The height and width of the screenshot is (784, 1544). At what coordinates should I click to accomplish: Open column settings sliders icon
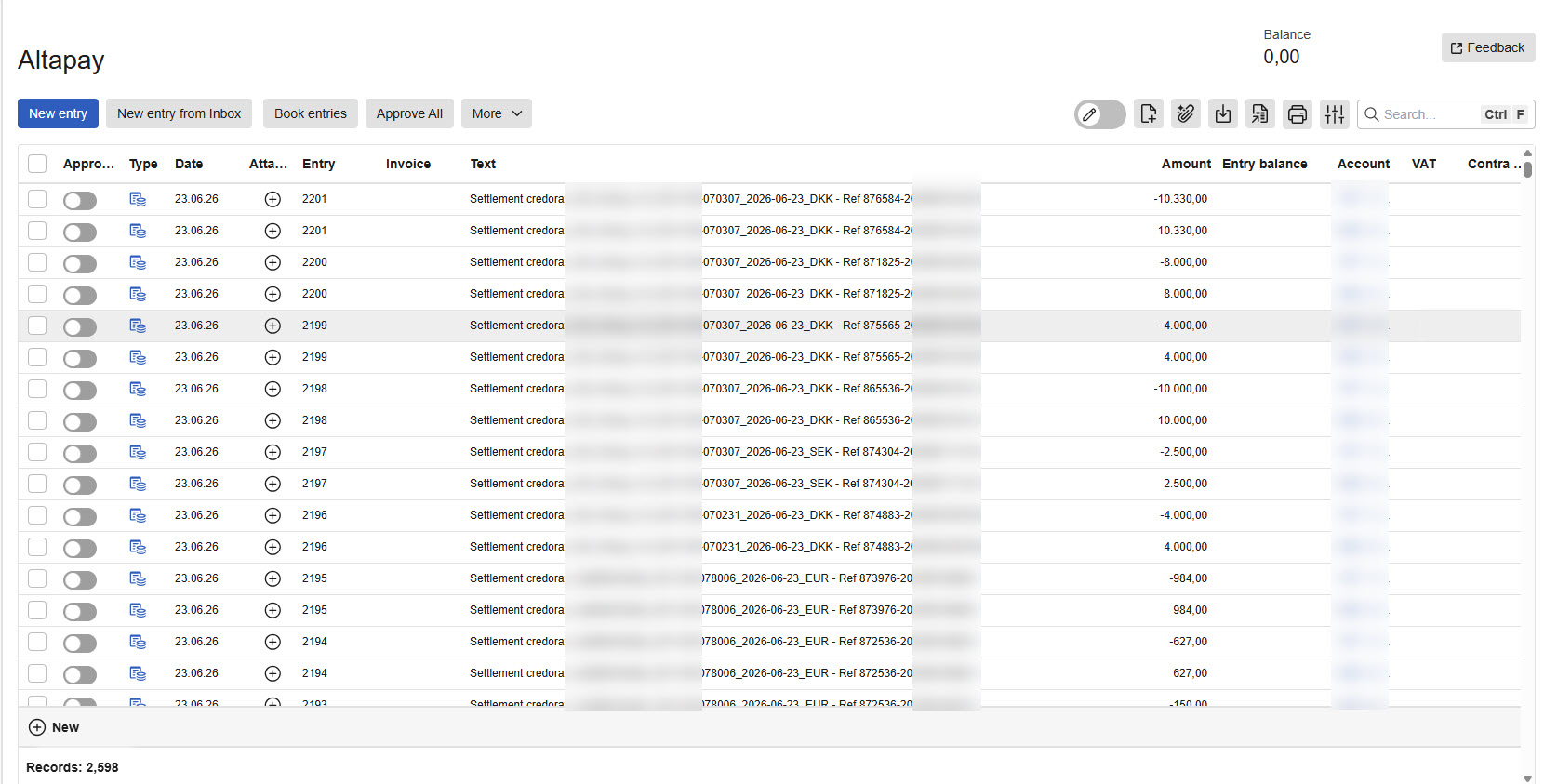1335,114
